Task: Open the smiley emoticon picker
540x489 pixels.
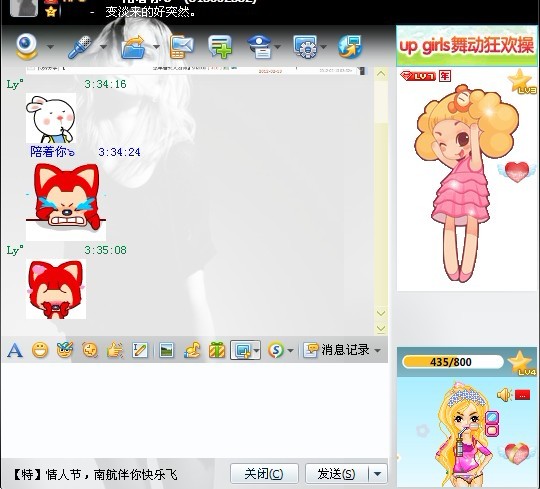Action: pyautogui.click(x=40, y=350)
